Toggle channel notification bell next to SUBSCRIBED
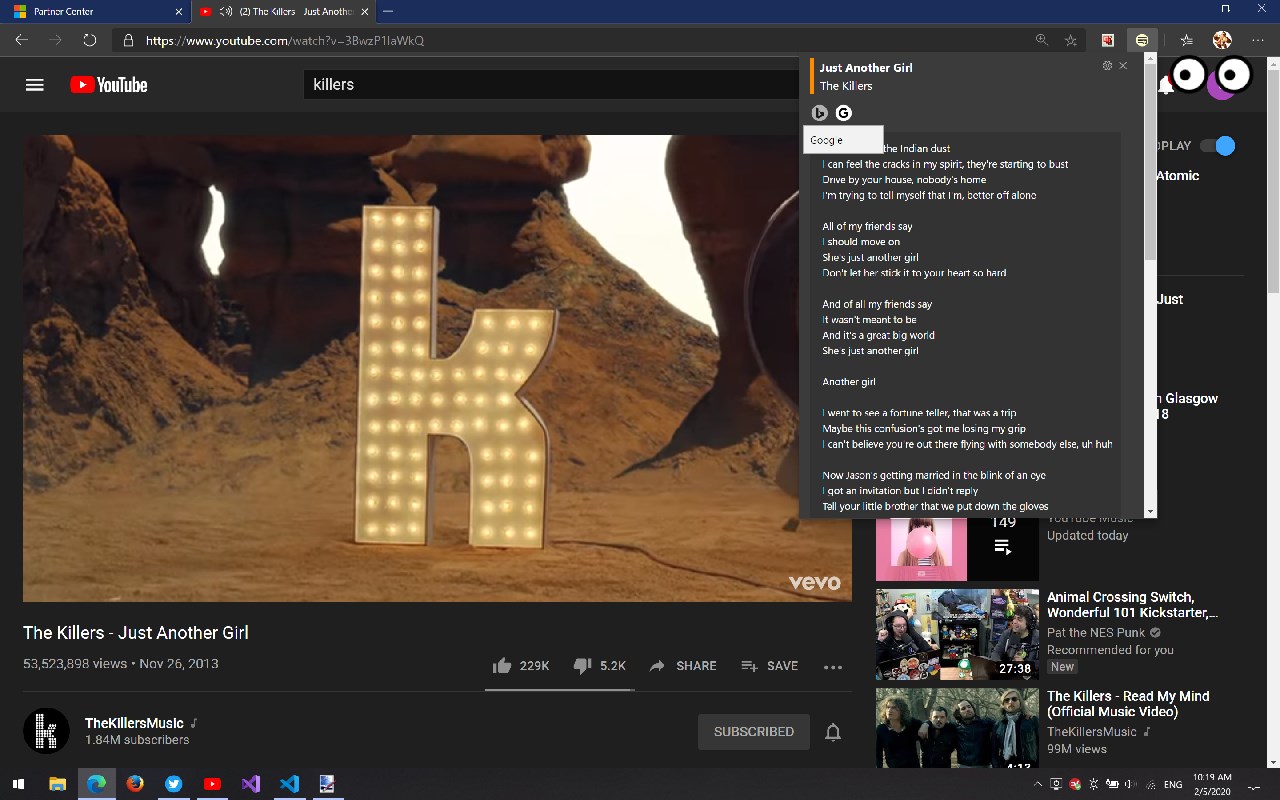The height and width of the screenshot is (800, 1280). click(x=833, y=732)
